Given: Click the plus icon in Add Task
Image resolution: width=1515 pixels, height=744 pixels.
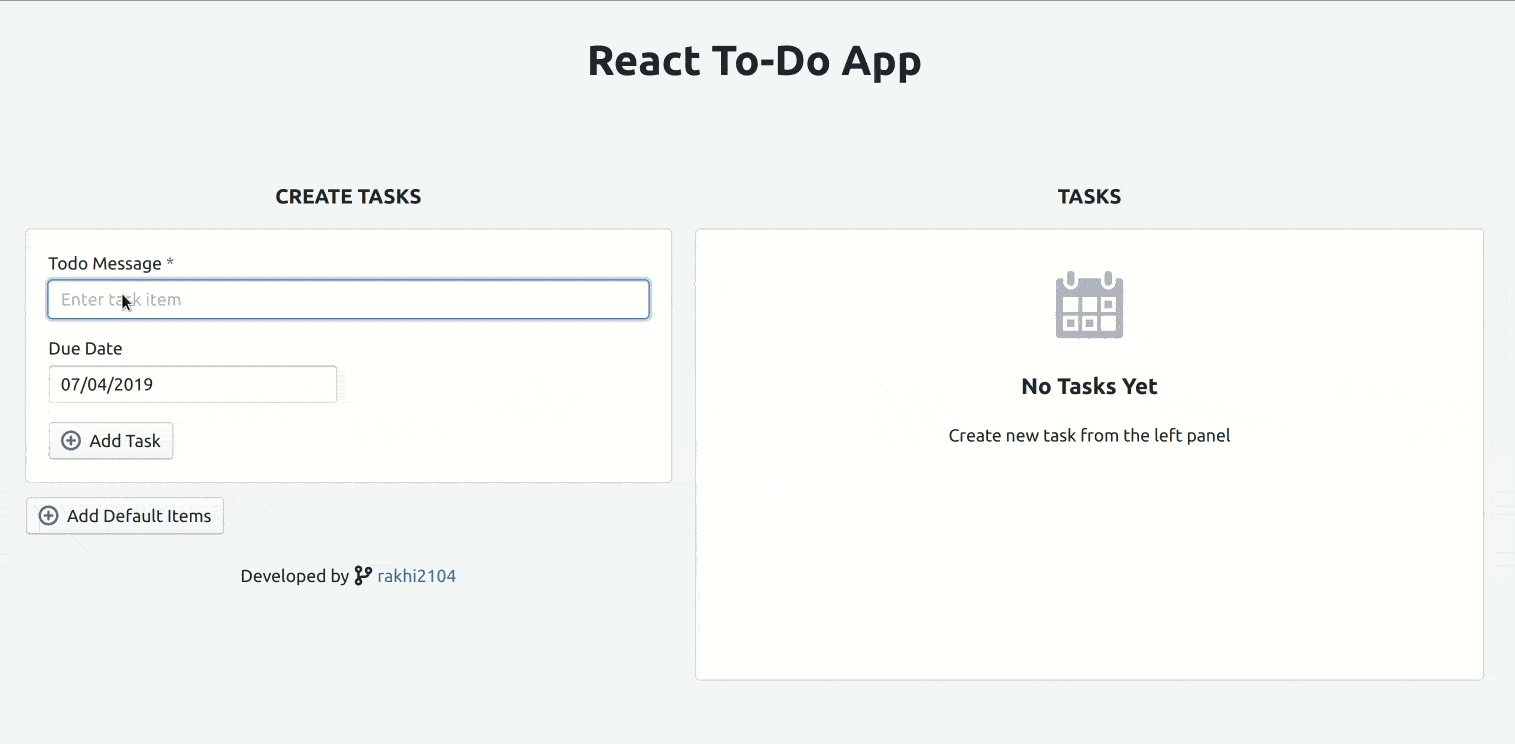Looking at the screenshot, I should 71,441.
